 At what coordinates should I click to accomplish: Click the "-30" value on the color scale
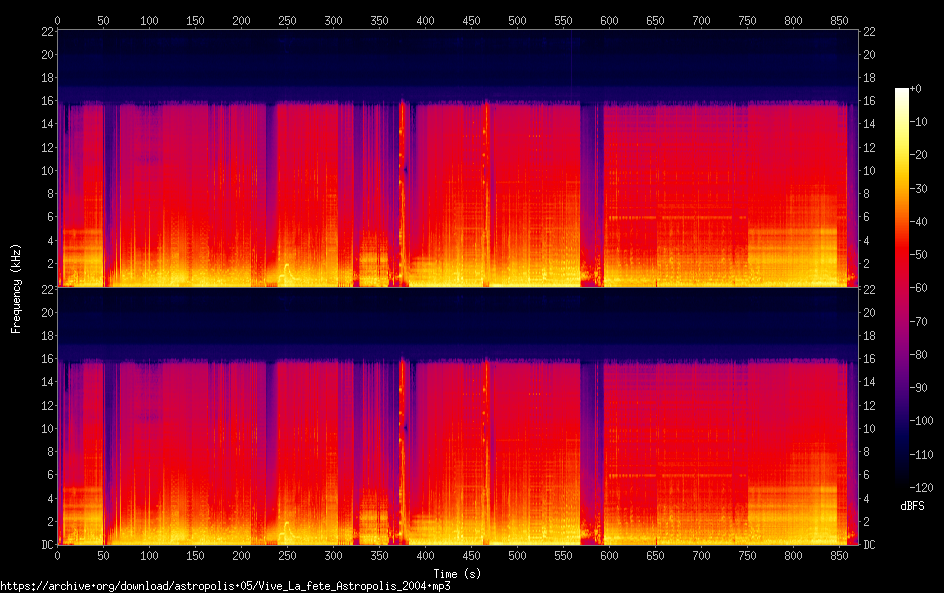pyautogui.click(x=918, y=188)
